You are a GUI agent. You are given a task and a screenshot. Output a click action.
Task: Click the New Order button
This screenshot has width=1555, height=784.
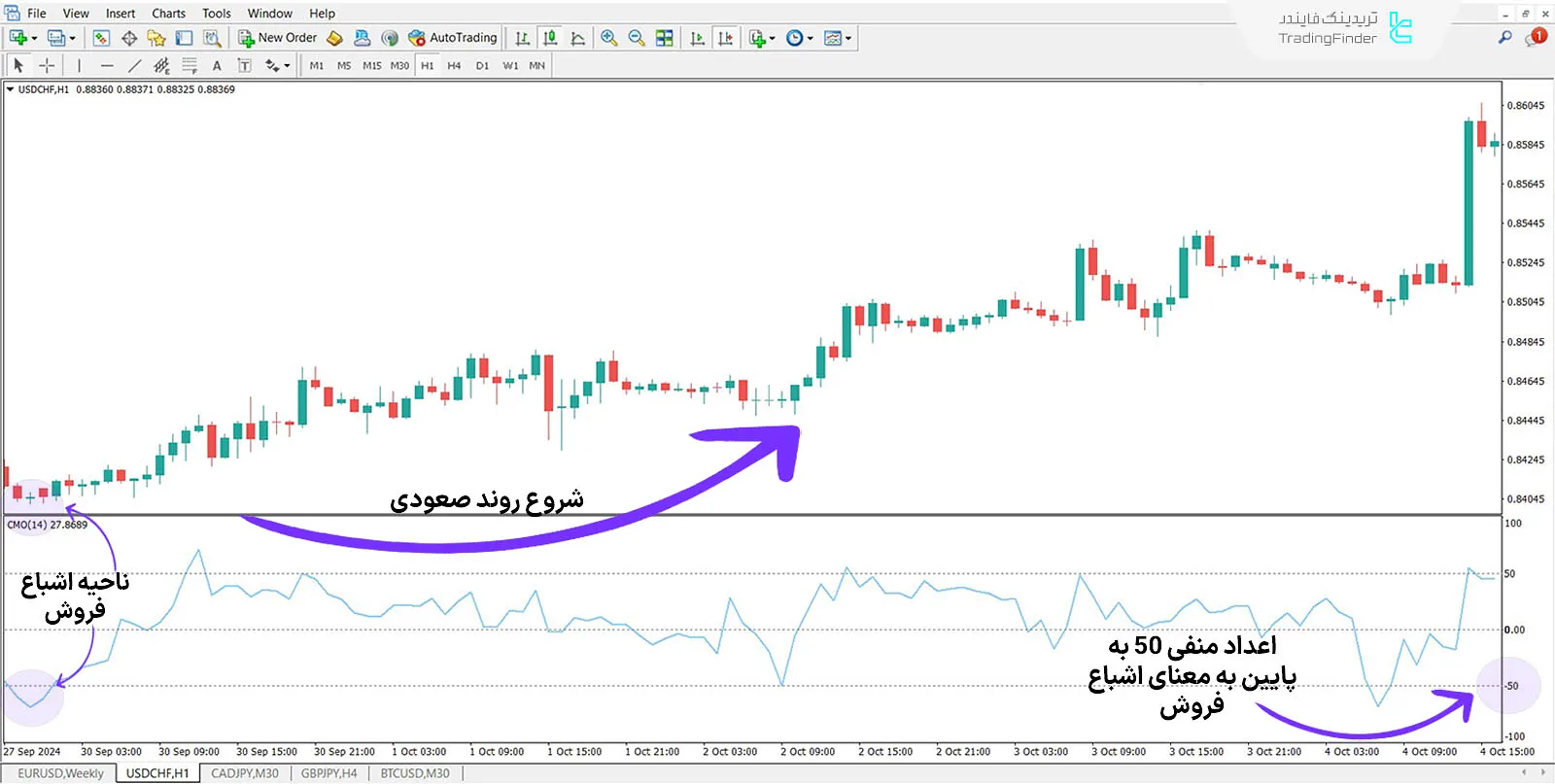278,38
